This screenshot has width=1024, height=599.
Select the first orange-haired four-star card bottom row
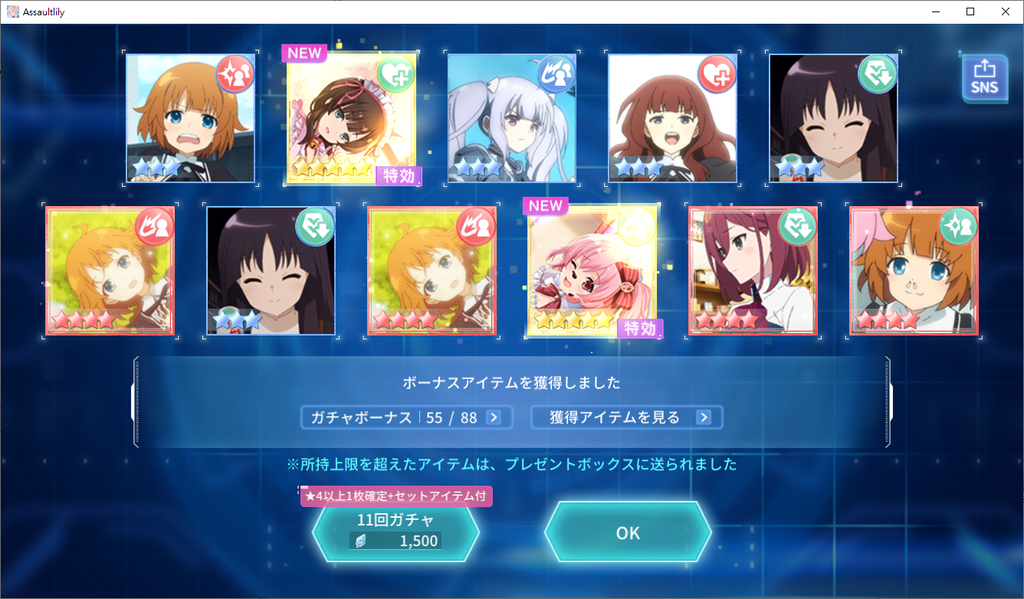[x=110, y=271]
